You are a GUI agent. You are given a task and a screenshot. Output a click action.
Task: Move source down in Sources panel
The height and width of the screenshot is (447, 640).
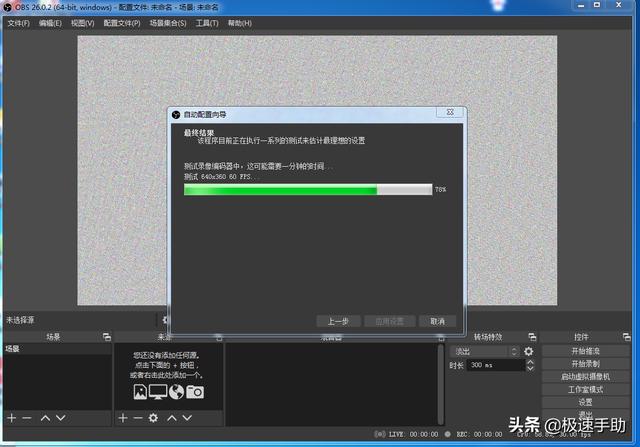click(188, 417)
